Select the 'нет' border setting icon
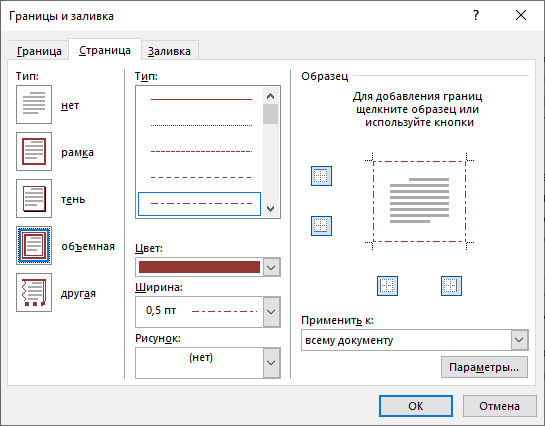 (x=34, y=105)
